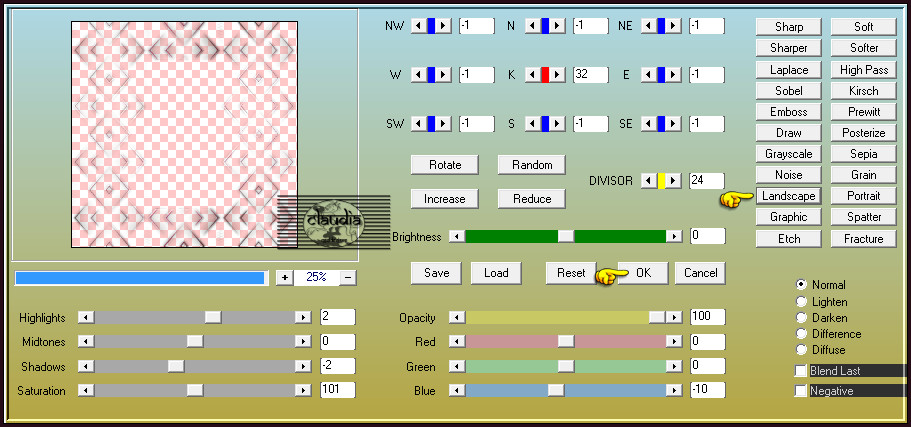Apply the Etch preset
This screenshot has width=911, height=427.
click(788, 239)
